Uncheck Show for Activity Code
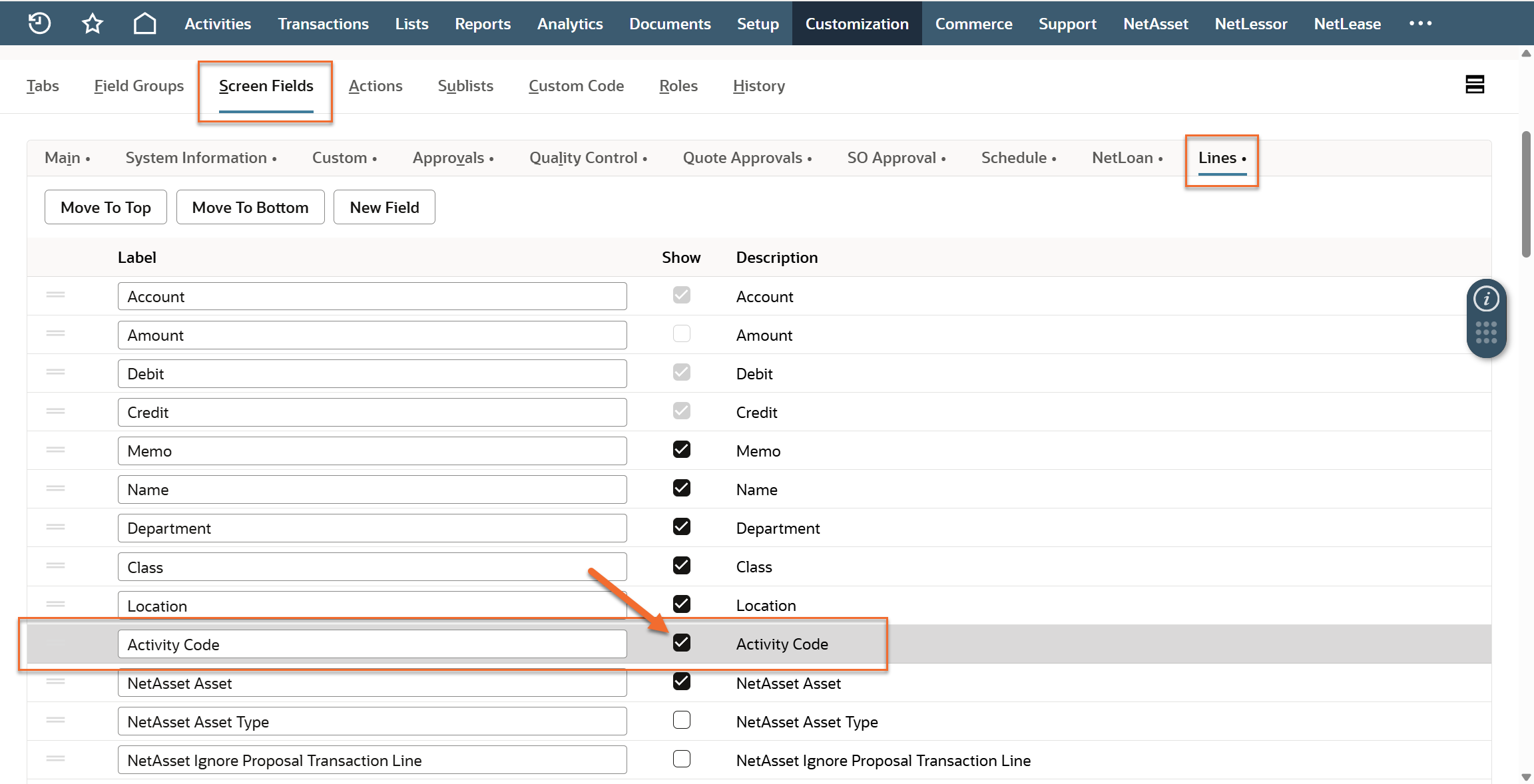Image resolution: width=1534 pixels, height=784 pixels. tap(681, 643)
